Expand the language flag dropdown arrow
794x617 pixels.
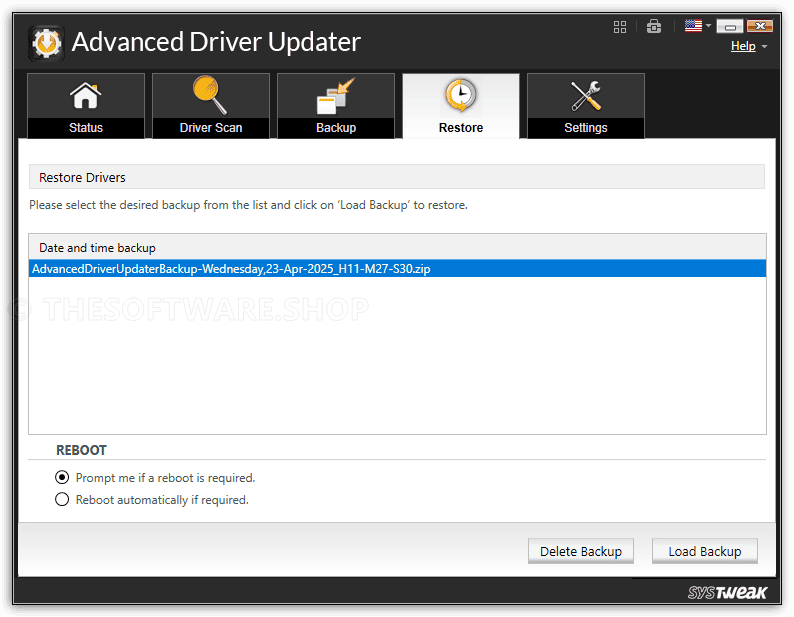[x=708, y=25]
